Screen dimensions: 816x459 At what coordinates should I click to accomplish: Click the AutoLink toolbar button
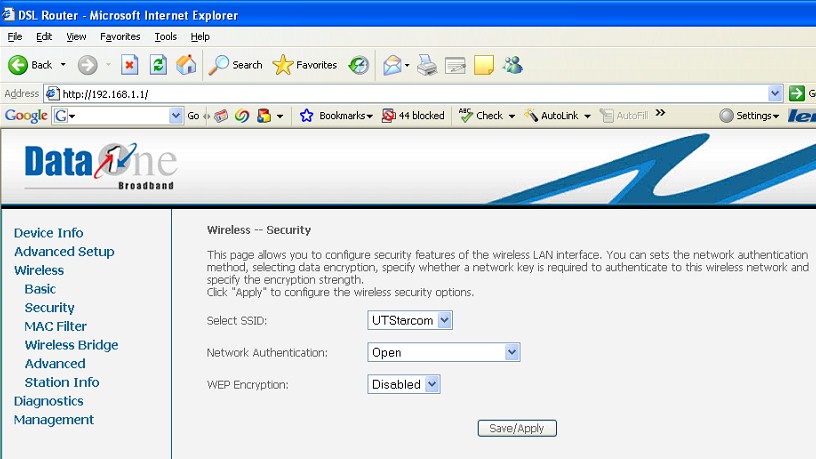point(552,116)
